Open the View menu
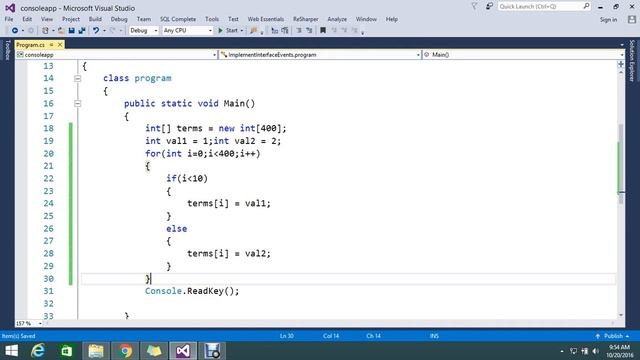 coord(47,19)
